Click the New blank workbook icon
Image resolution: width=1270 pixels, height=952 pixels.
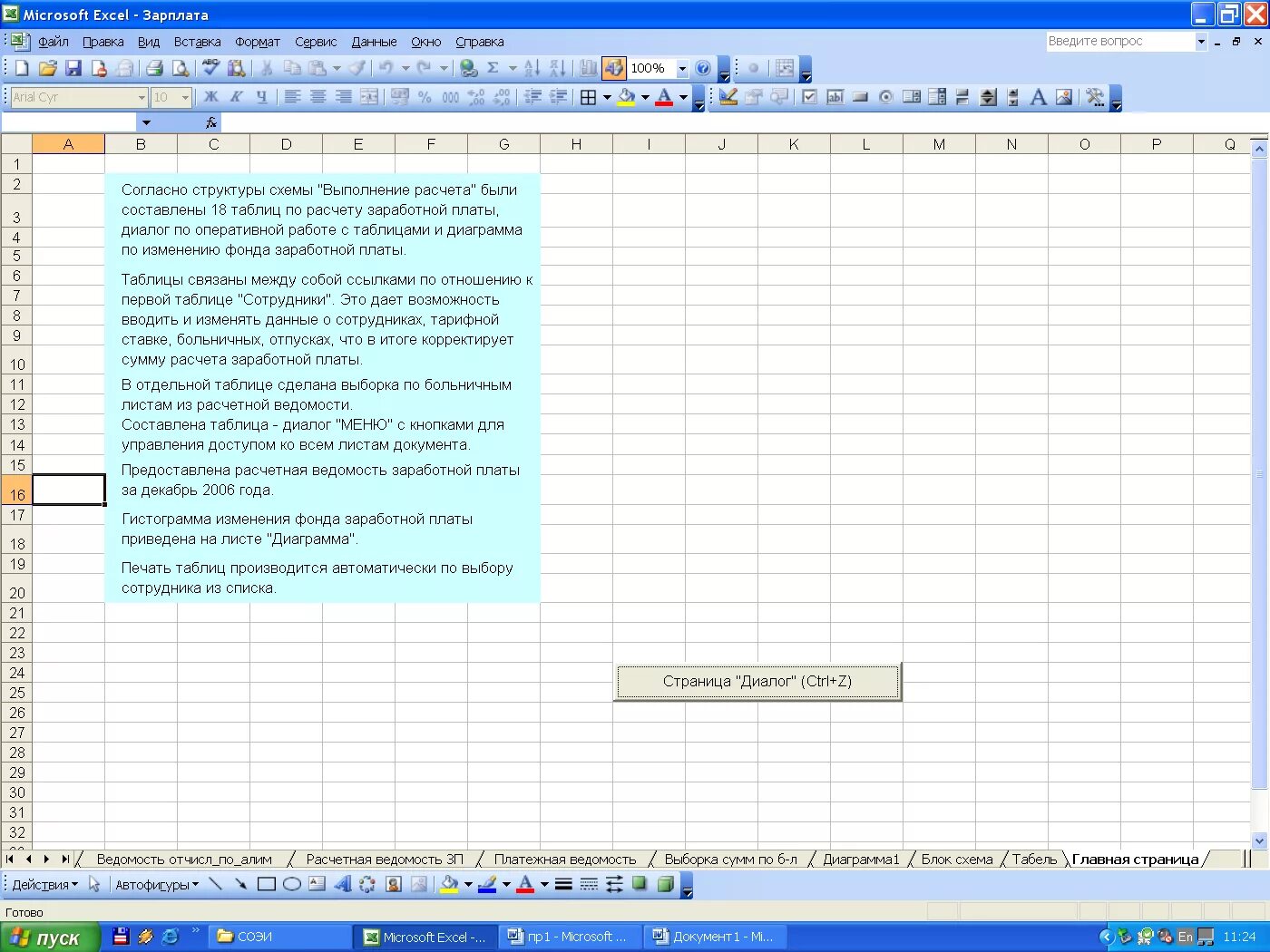pyautogui.click(x=23, y=68)
